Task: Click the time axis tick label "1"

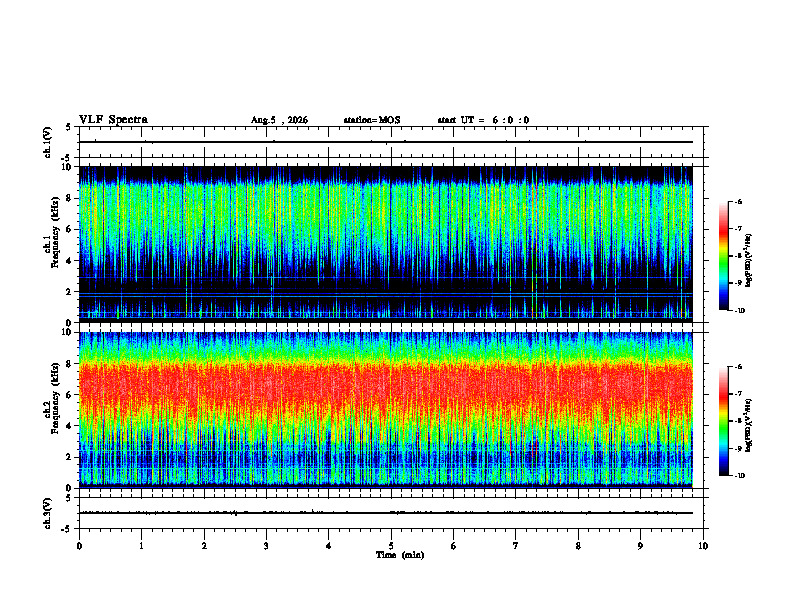Action: (x=141, y=546)
